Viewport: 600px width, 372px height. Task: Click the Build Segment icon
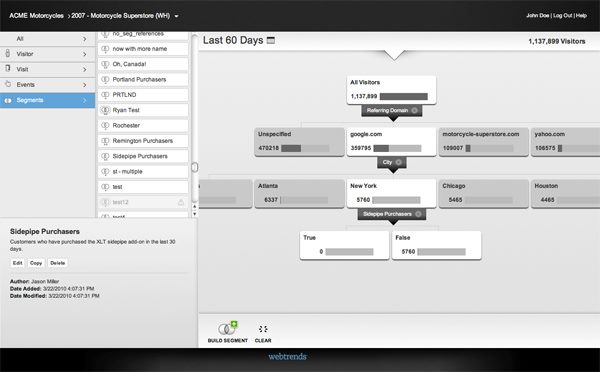click(228, 328)
